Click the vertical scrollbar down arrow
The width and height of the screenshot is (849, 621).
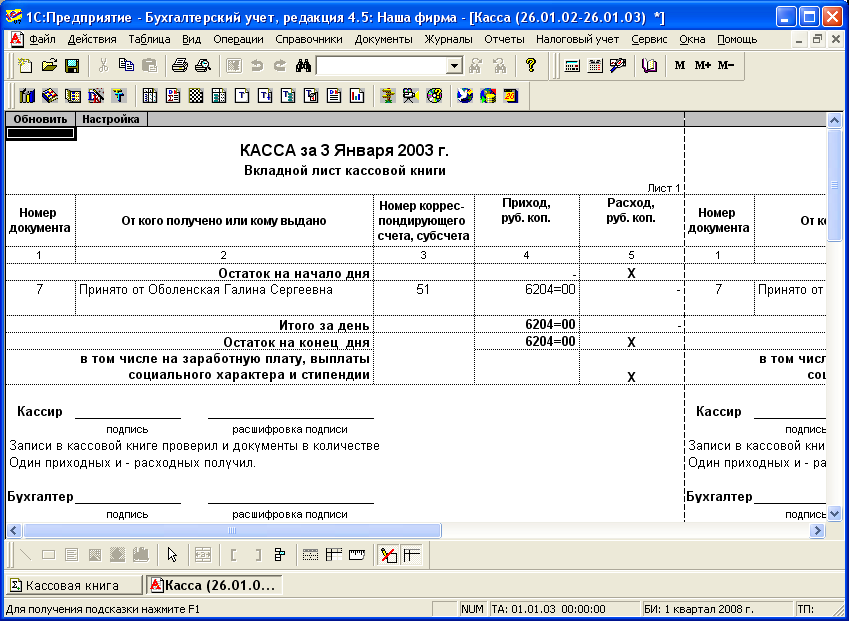[x=834, y=513]
